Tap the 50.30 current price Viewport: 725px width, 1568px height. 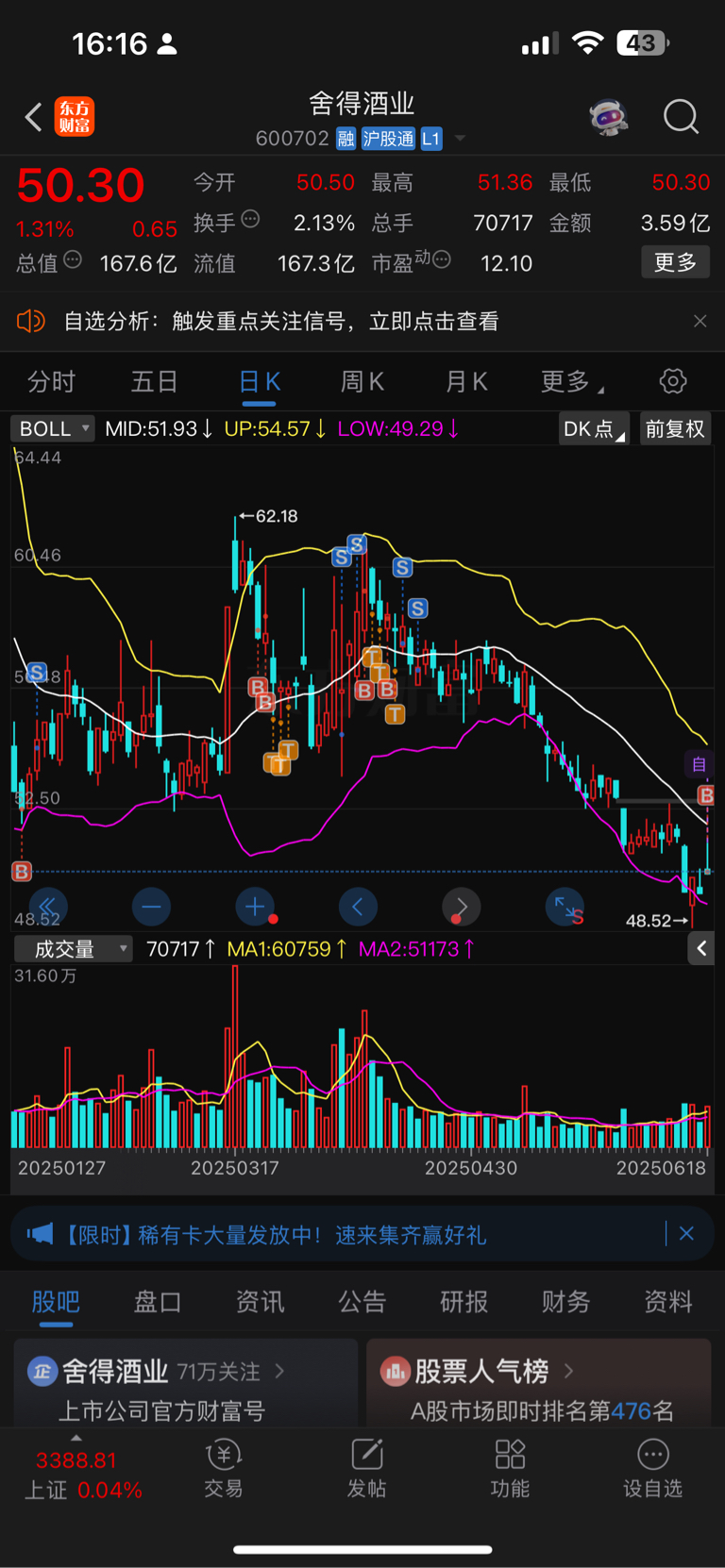click(80, 185)
